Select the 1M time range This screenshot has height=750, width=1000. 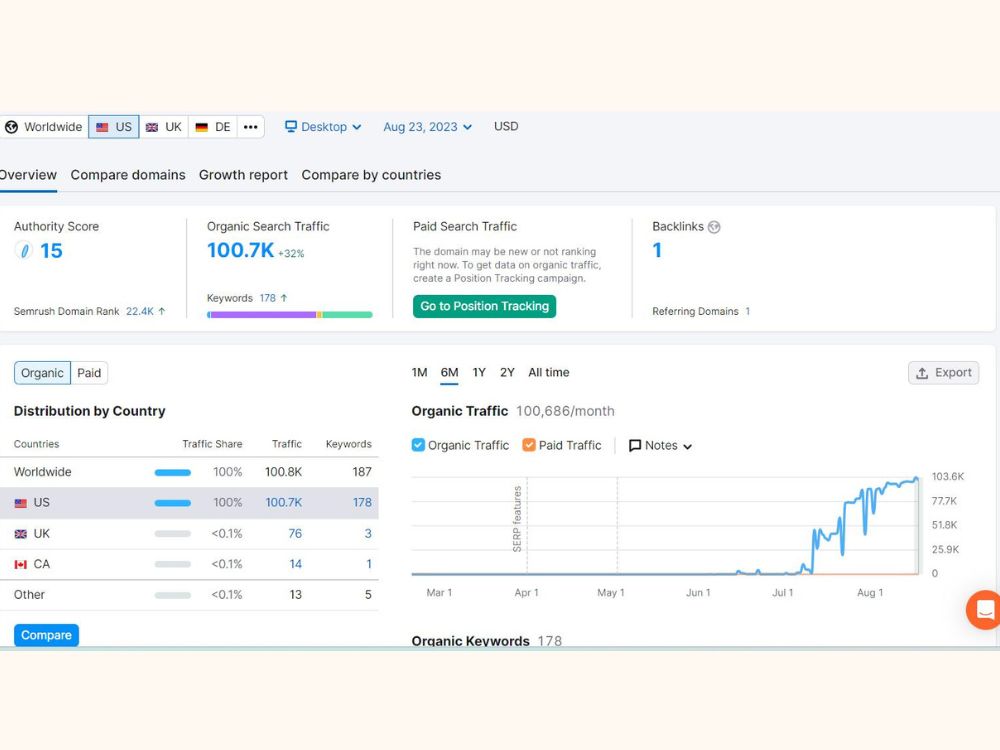(x=419, y=372)
